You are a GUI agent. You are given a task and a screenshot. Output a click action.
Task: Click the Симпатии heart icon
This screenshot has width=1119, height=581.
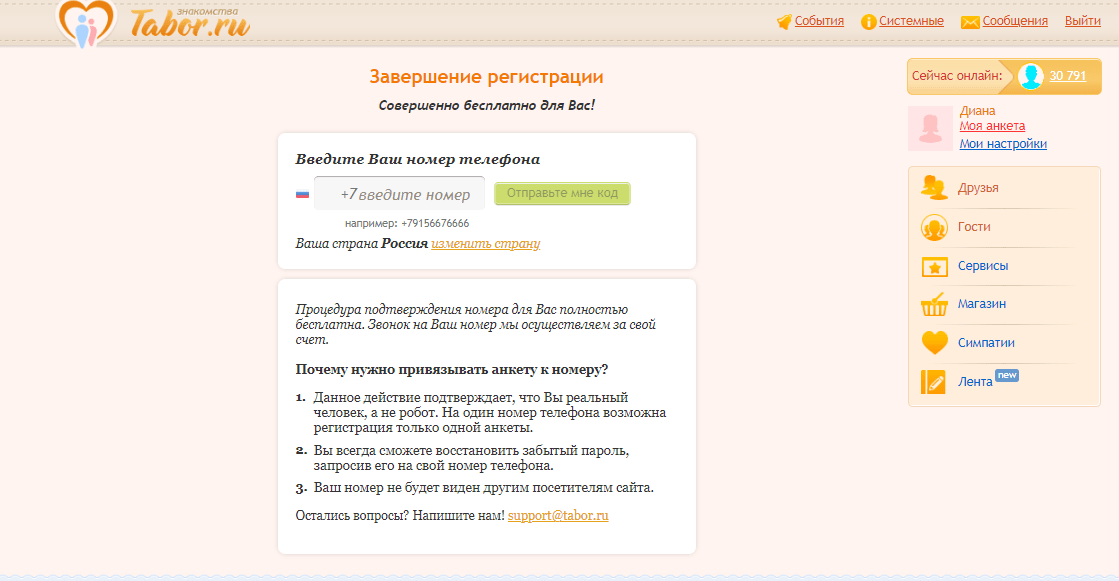point(932,343)
